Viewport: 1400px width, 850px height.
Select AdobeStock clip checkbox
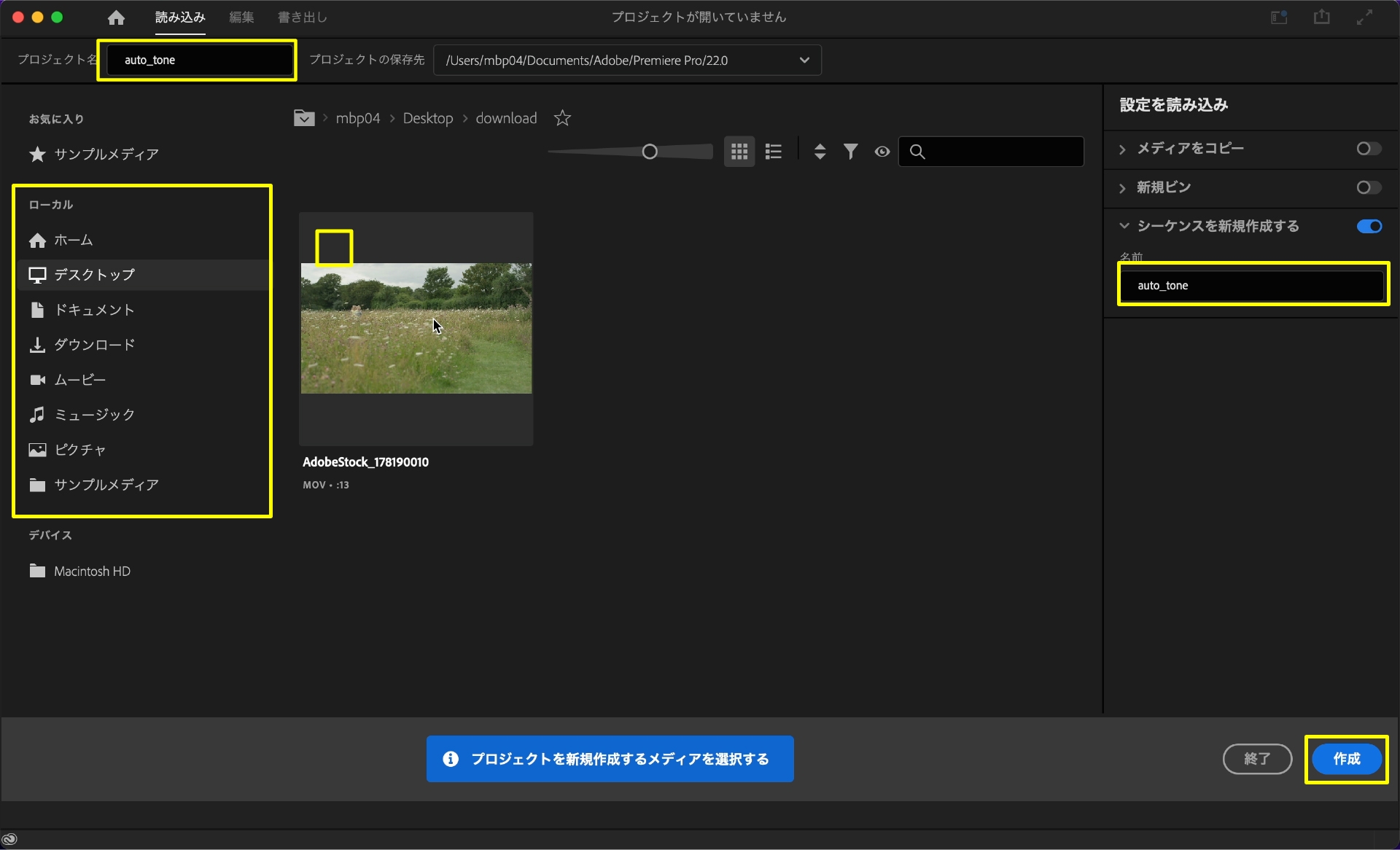(334, 248)
